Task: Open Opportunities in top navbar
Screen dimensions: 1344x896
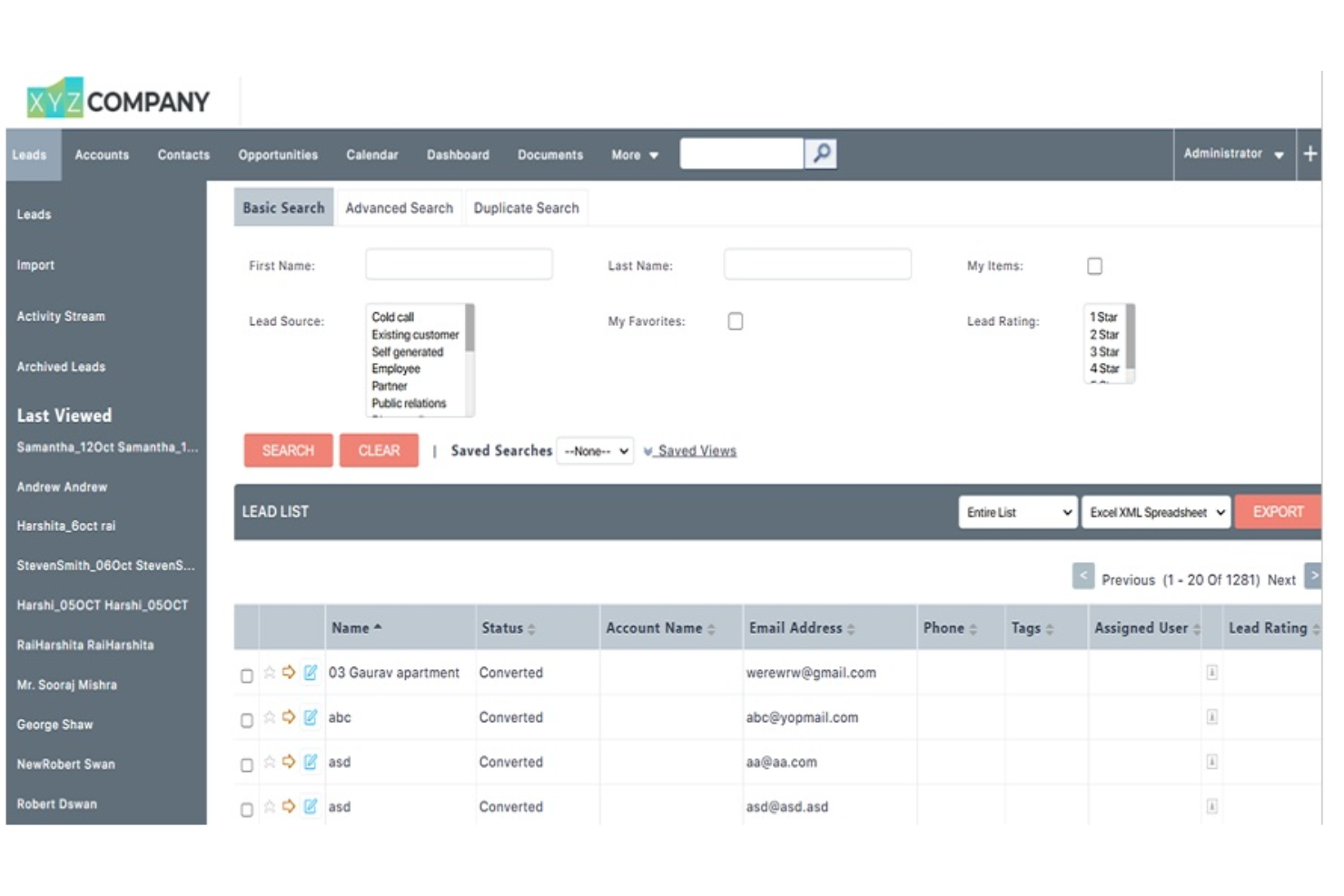Action: tap(278, 155)
